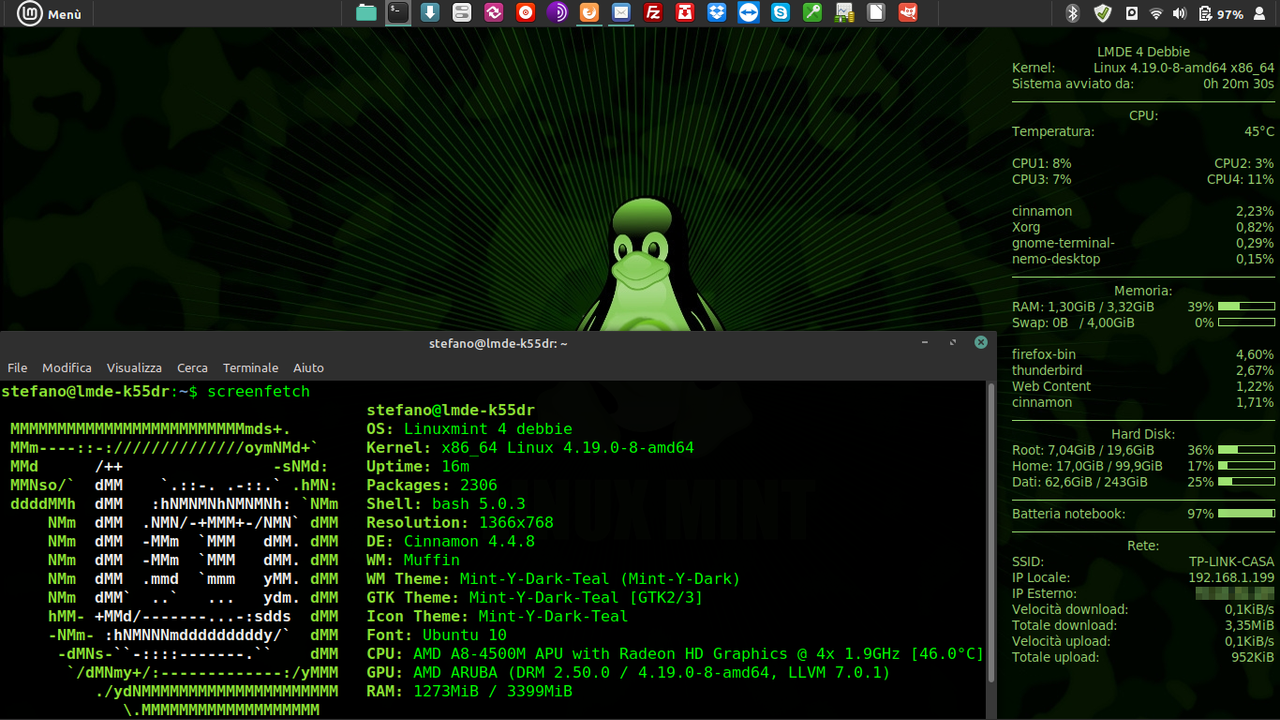Click the 'Xorg' process row in the desktop monitor
Screen dimensions: 1280x720
1143,228
